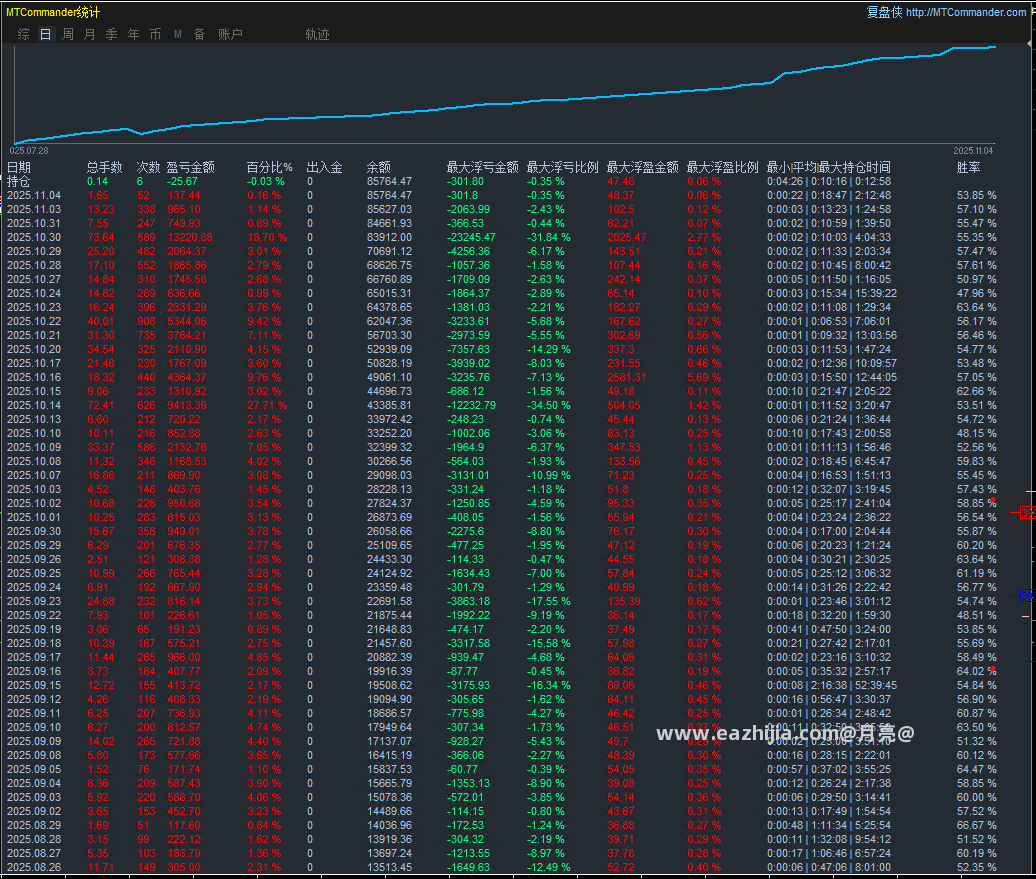This screenshot has height=879, width=1036.
Task: Switch to the 轨迹 track tab
Action: tap(317, 34)
